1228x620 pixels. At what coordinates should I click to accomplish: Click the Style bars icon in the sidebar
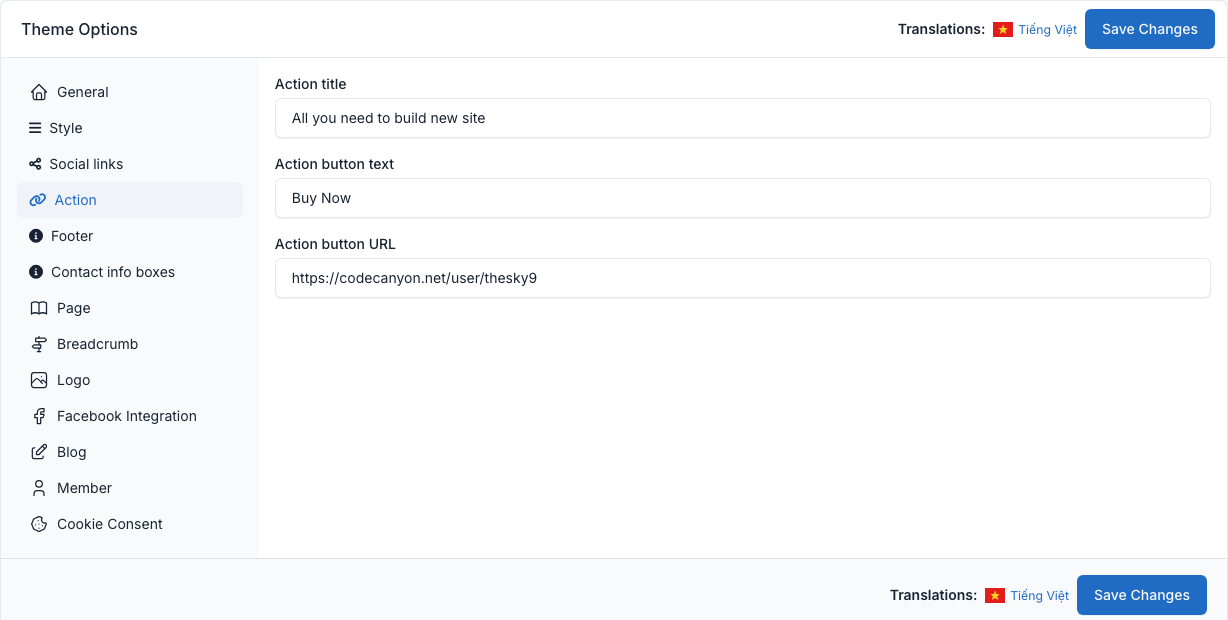tap(35, 128)
